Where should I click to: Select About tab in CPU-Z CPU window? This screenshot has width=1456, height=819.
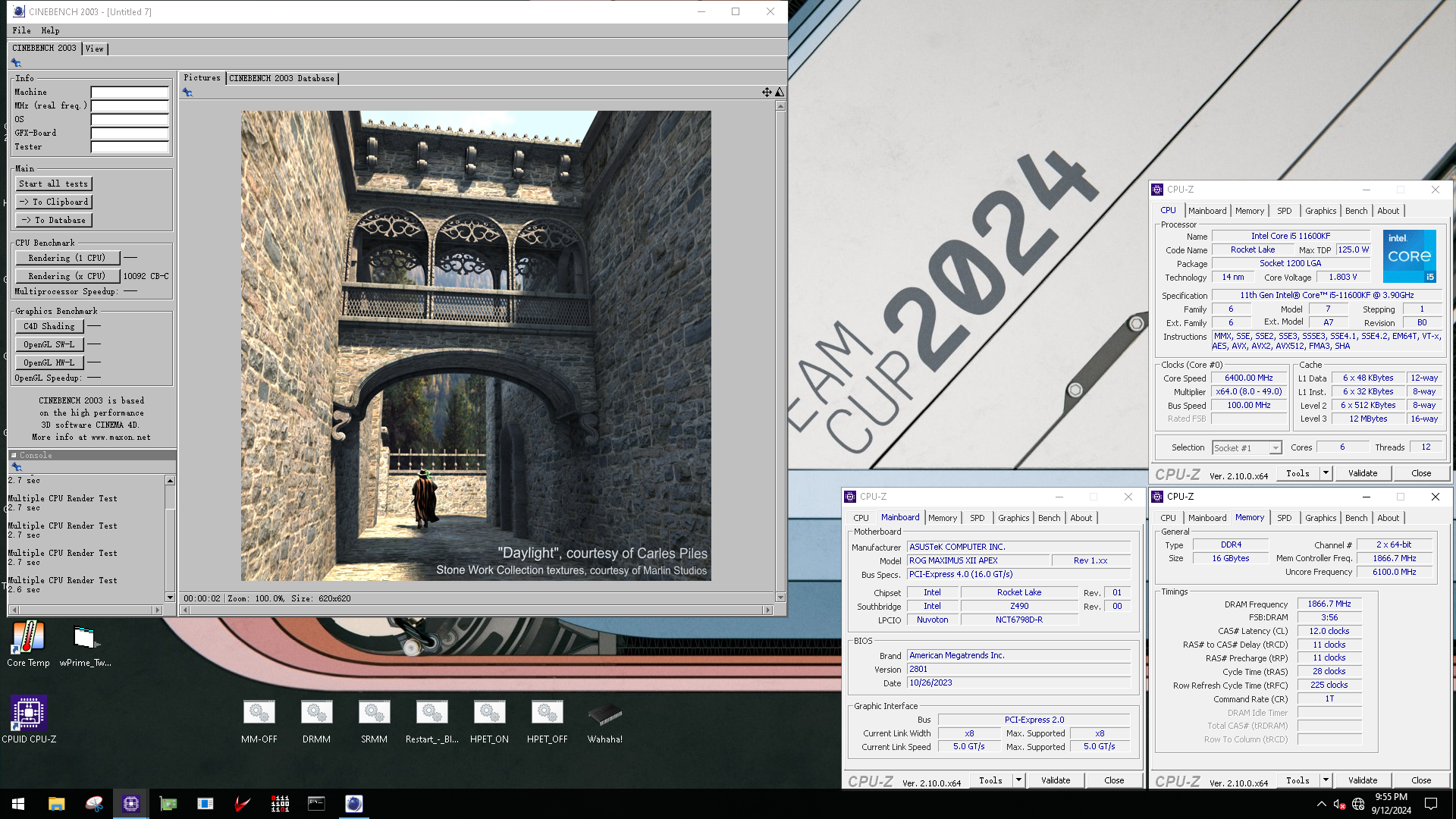coord(1388,211)
